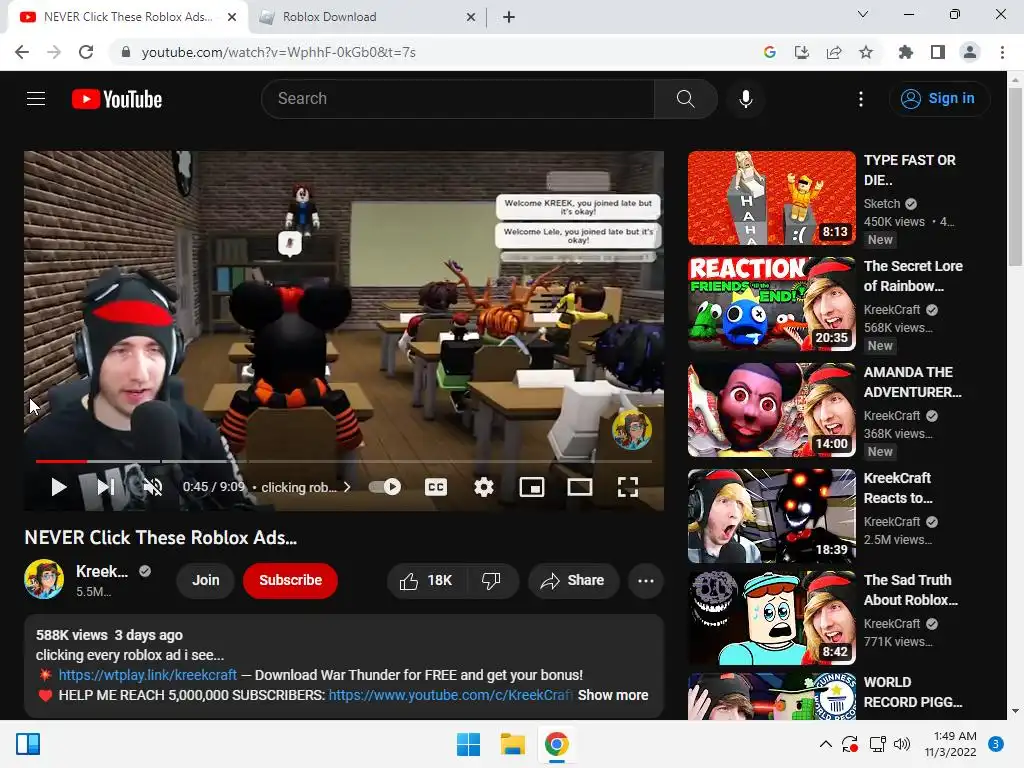Open the Chrome three-dot menu
This screenshot has height=768, width=1024.
pos(1002,52)
